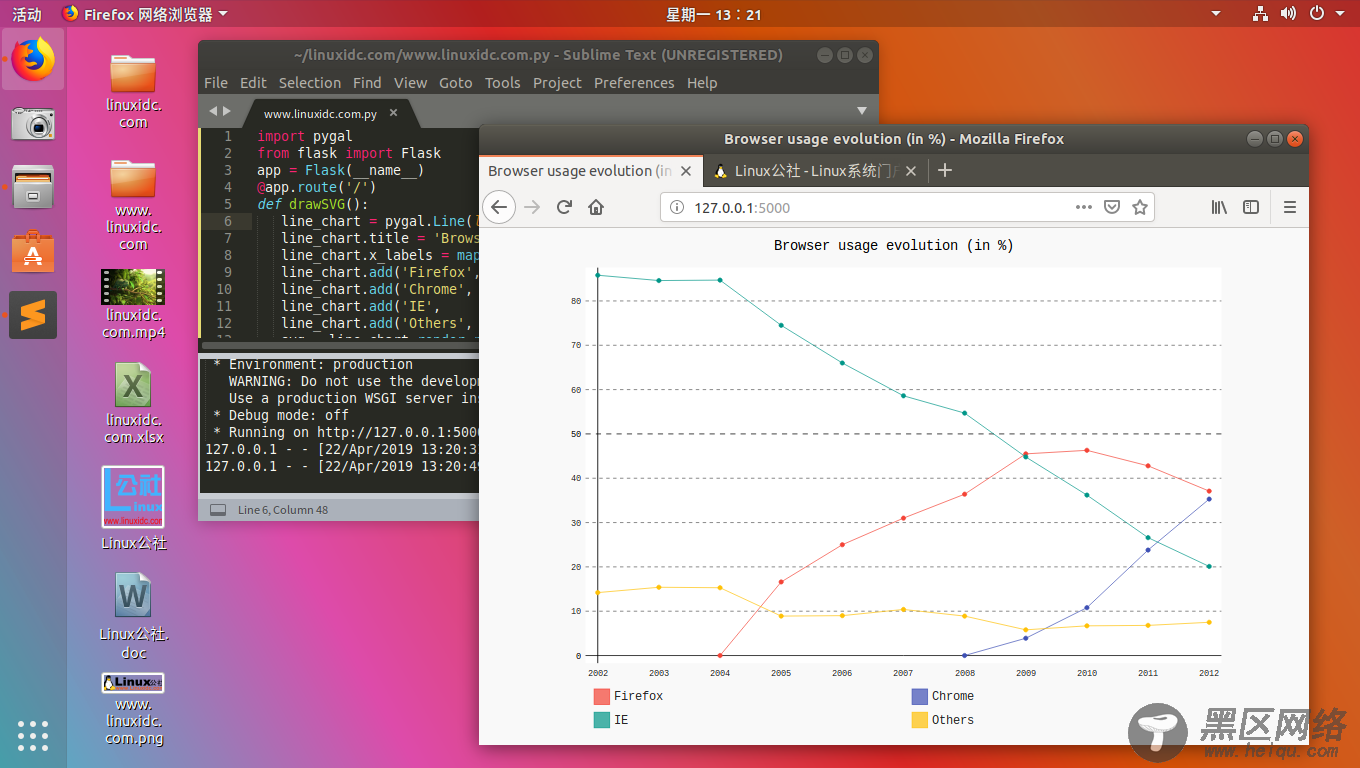Open Sublime Text Preferences menu
The width and height of the screenshot is (1360, 768).
click(x=634, y=83)
